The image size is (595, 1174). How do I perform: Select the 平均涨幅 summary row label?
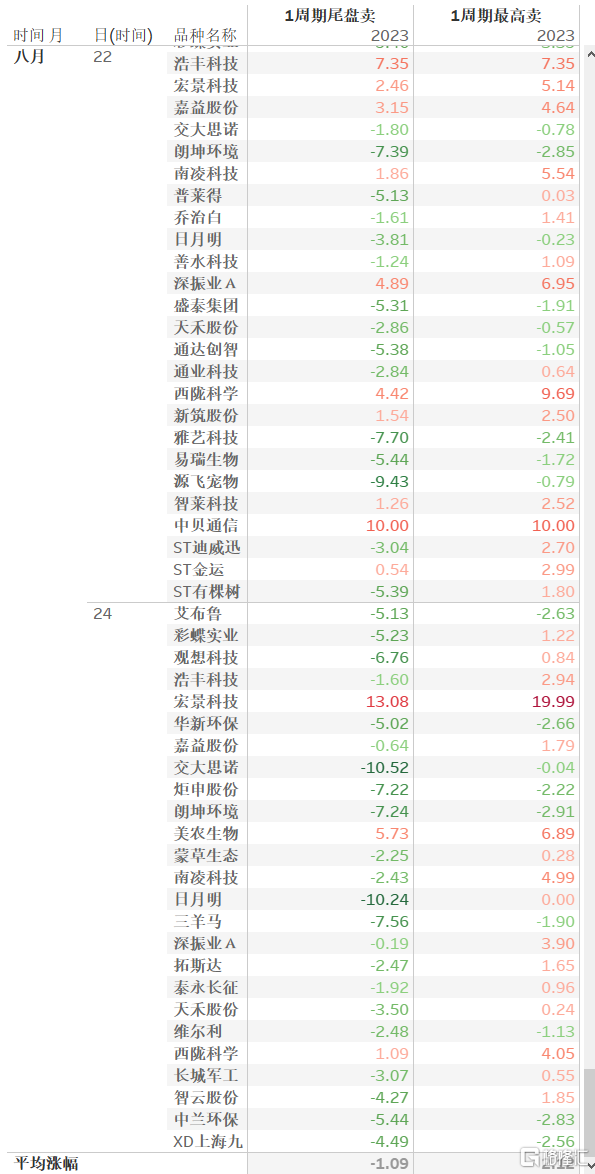[x=46, y=1163]
